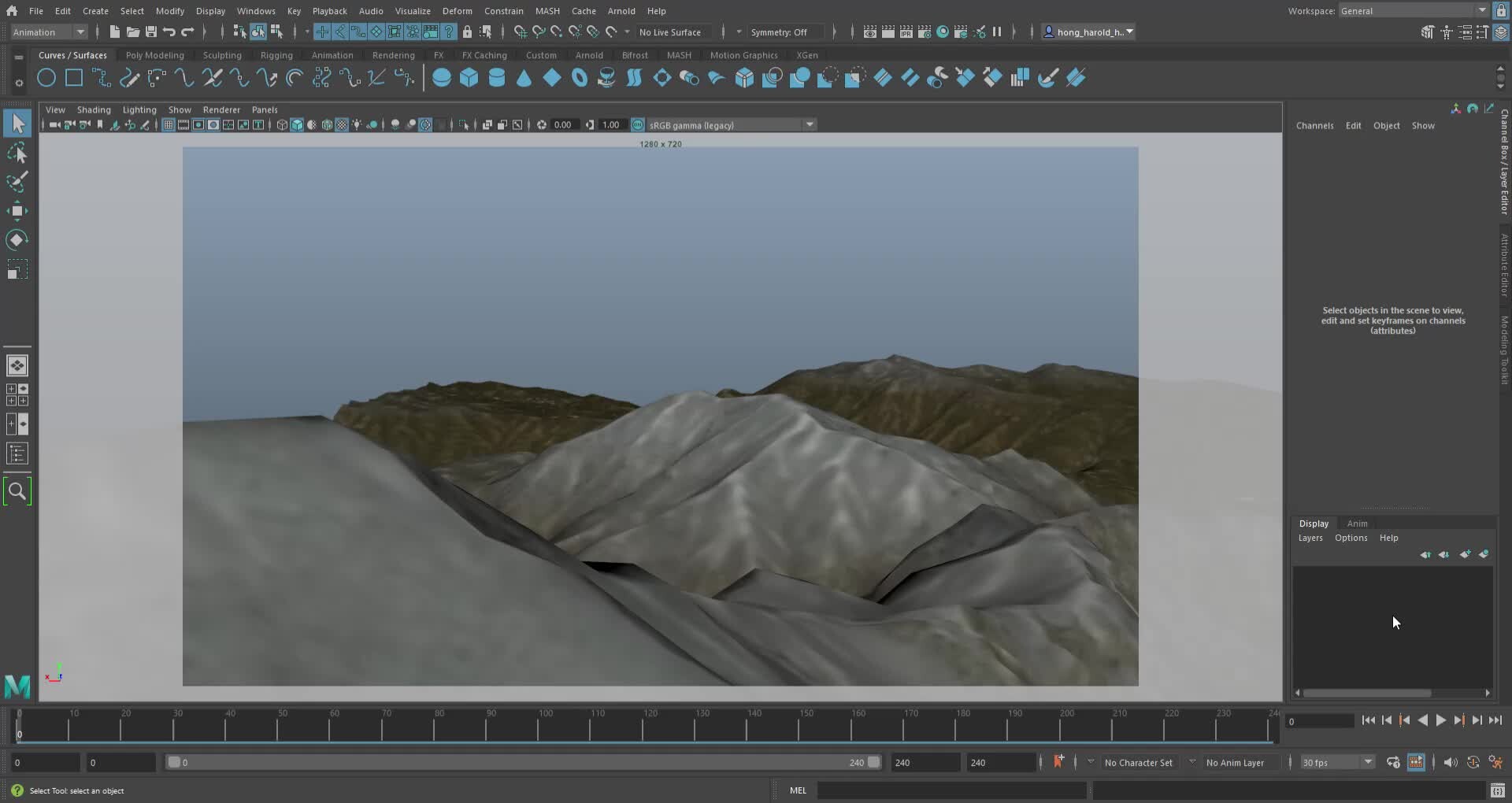The width and height of the screenshot is (1512, 803).
Task: Click the NURBS sphere shelf icon
Action: coord(442,78)
